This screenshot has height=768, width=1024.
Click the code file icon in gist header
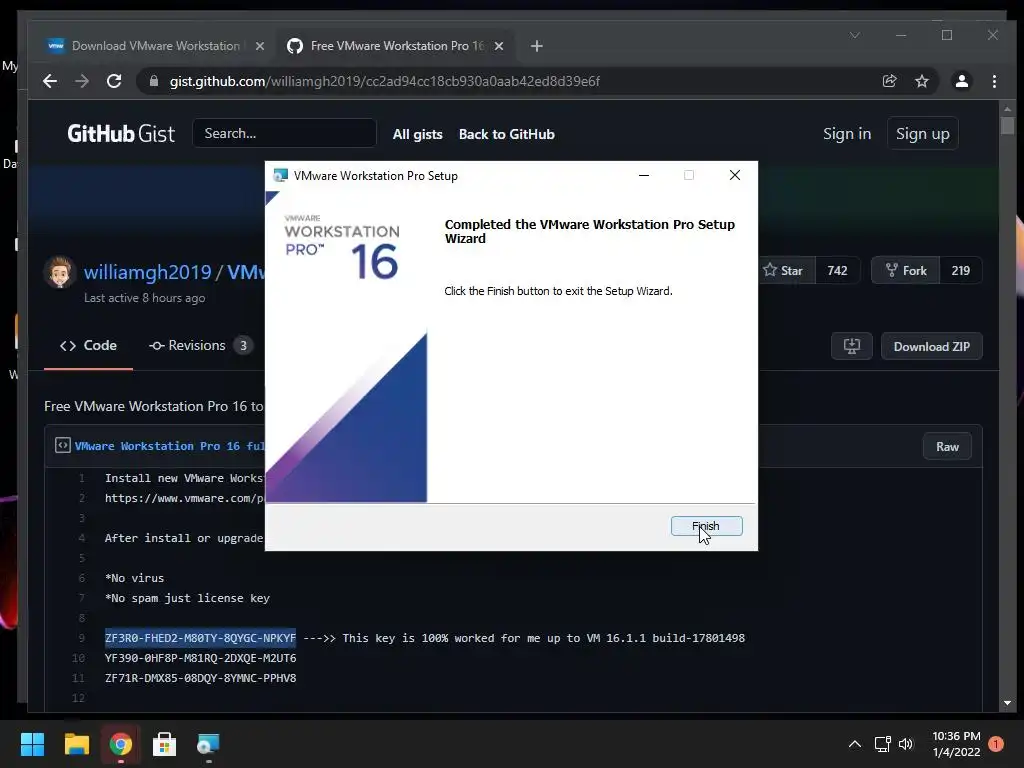click(63, 445)
